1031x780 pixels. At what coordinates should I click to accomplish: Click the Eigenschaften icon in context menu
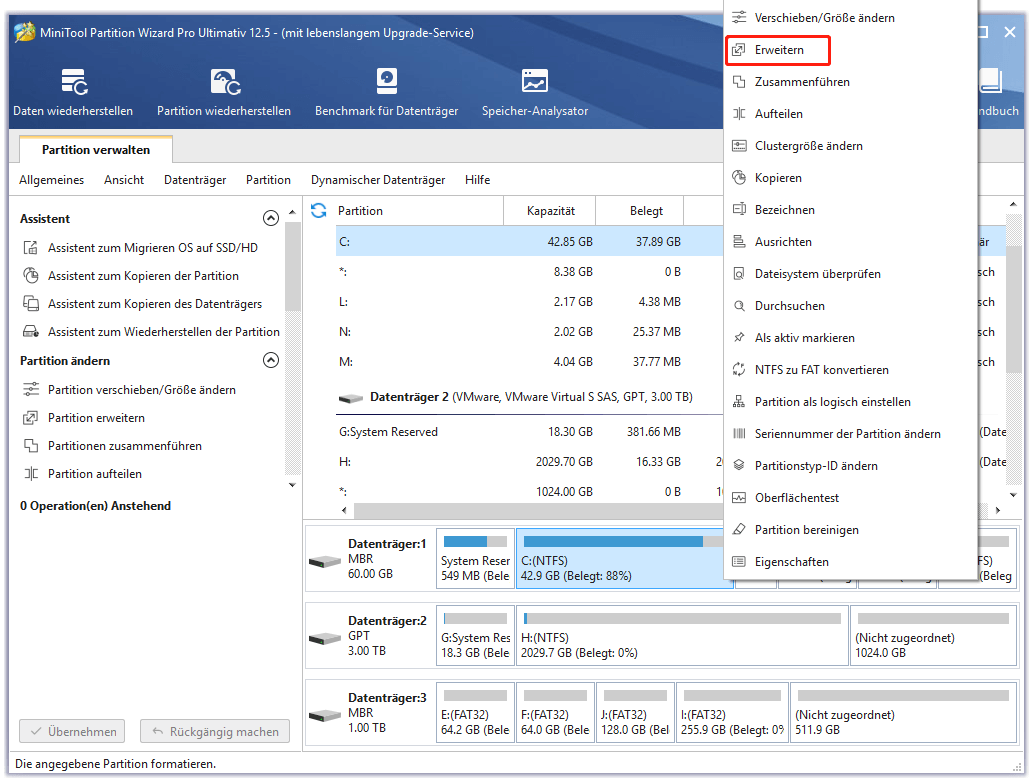coord(739,562)
